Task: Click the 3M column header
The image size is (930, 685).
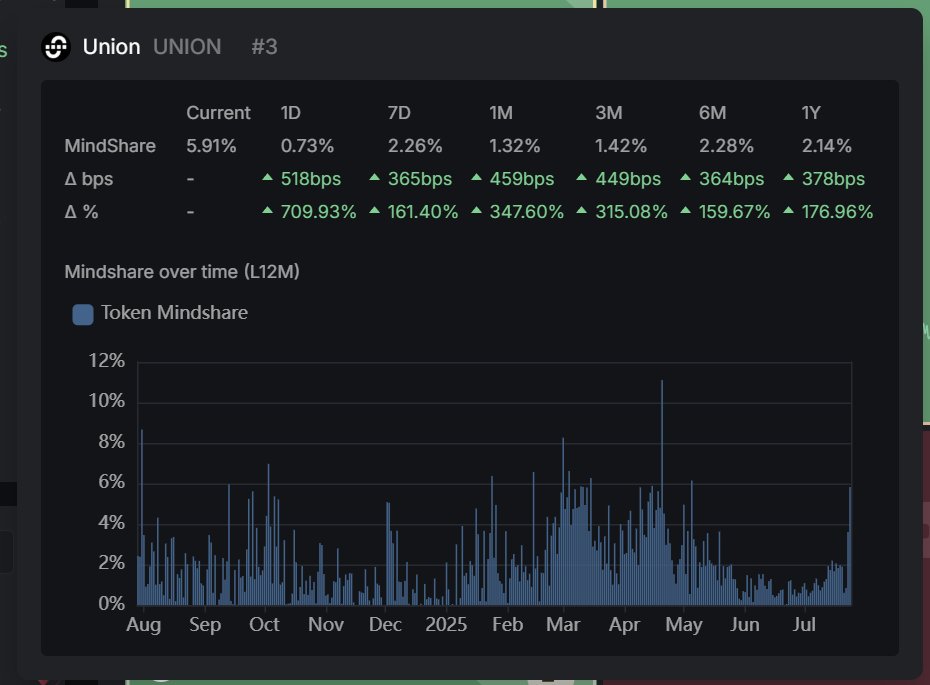Action: coord(609,113)
